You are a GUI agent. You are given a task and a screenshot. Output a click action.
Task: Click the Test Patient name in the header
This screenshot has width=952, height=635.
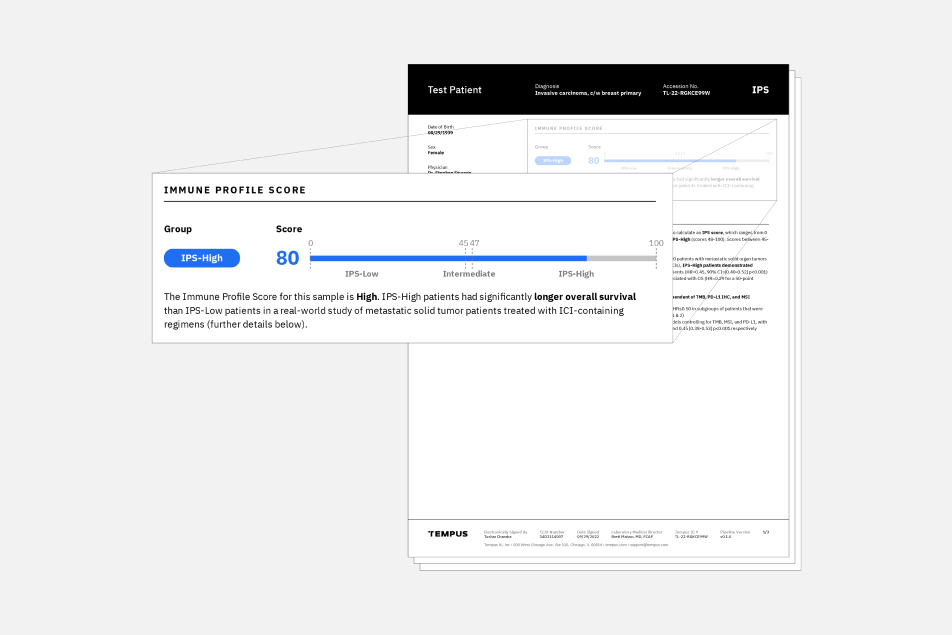coord(454,90)
